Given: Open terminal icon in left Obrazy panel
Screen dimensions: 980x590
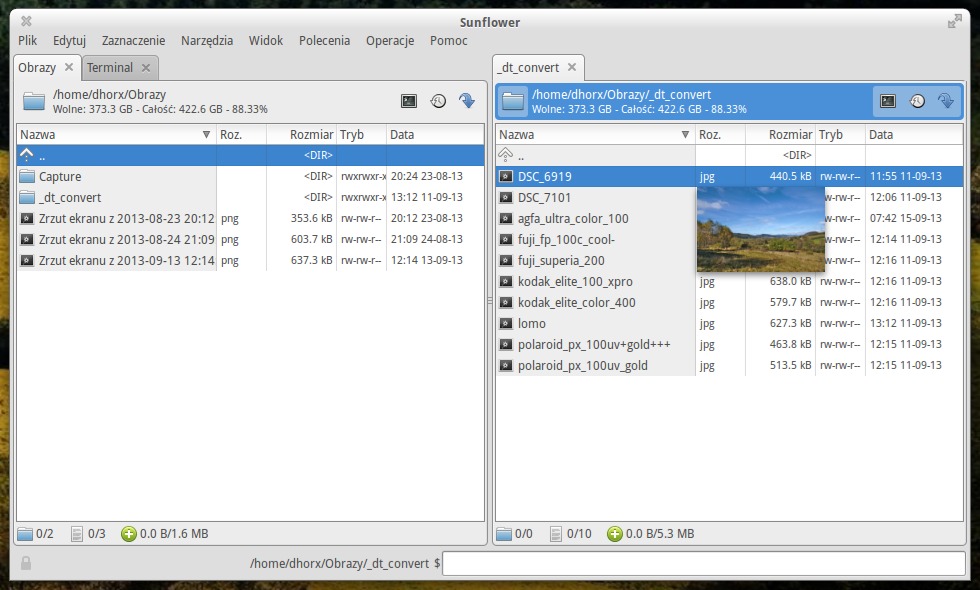Looking at the screenshot, I should click(409, 101).
